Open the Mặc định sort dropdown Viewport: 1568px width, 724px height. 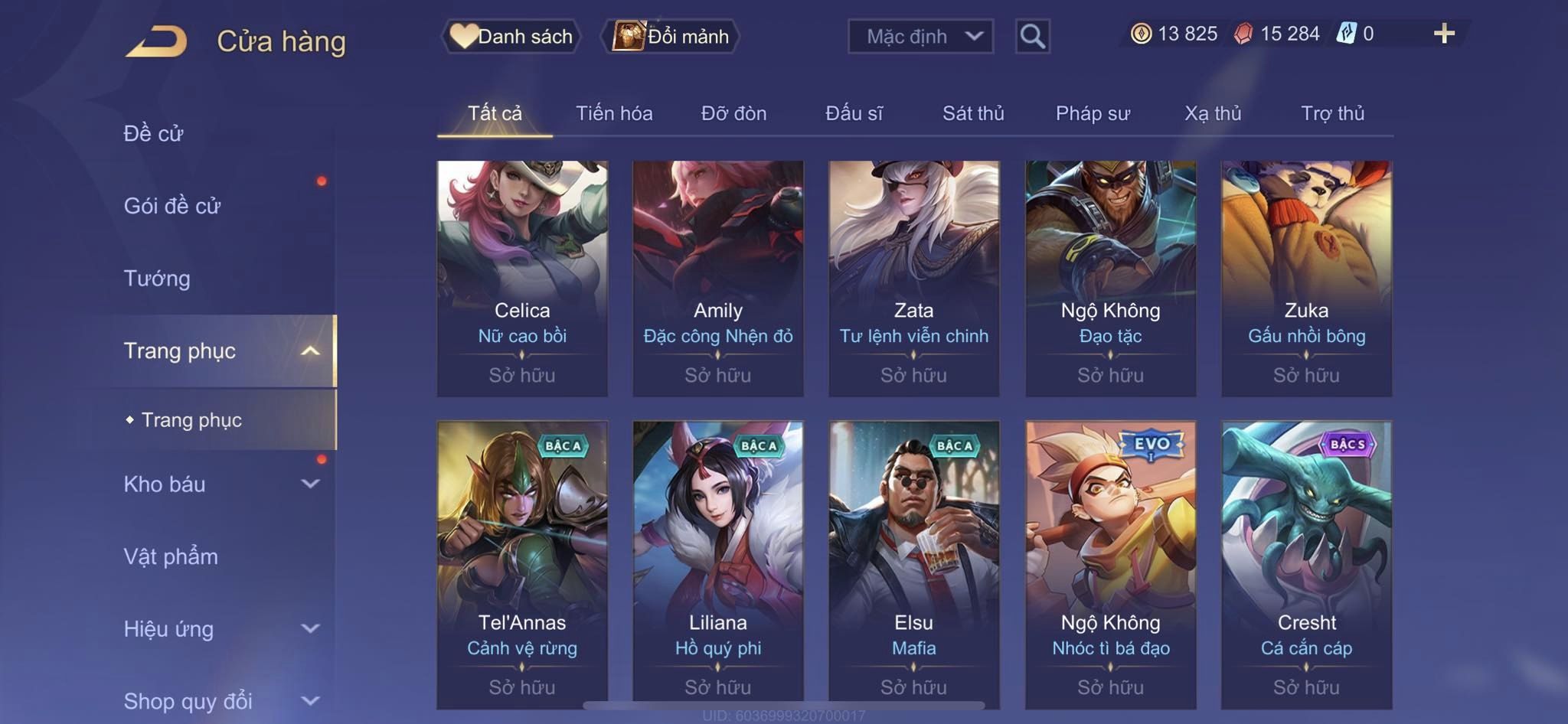(920, 36)
